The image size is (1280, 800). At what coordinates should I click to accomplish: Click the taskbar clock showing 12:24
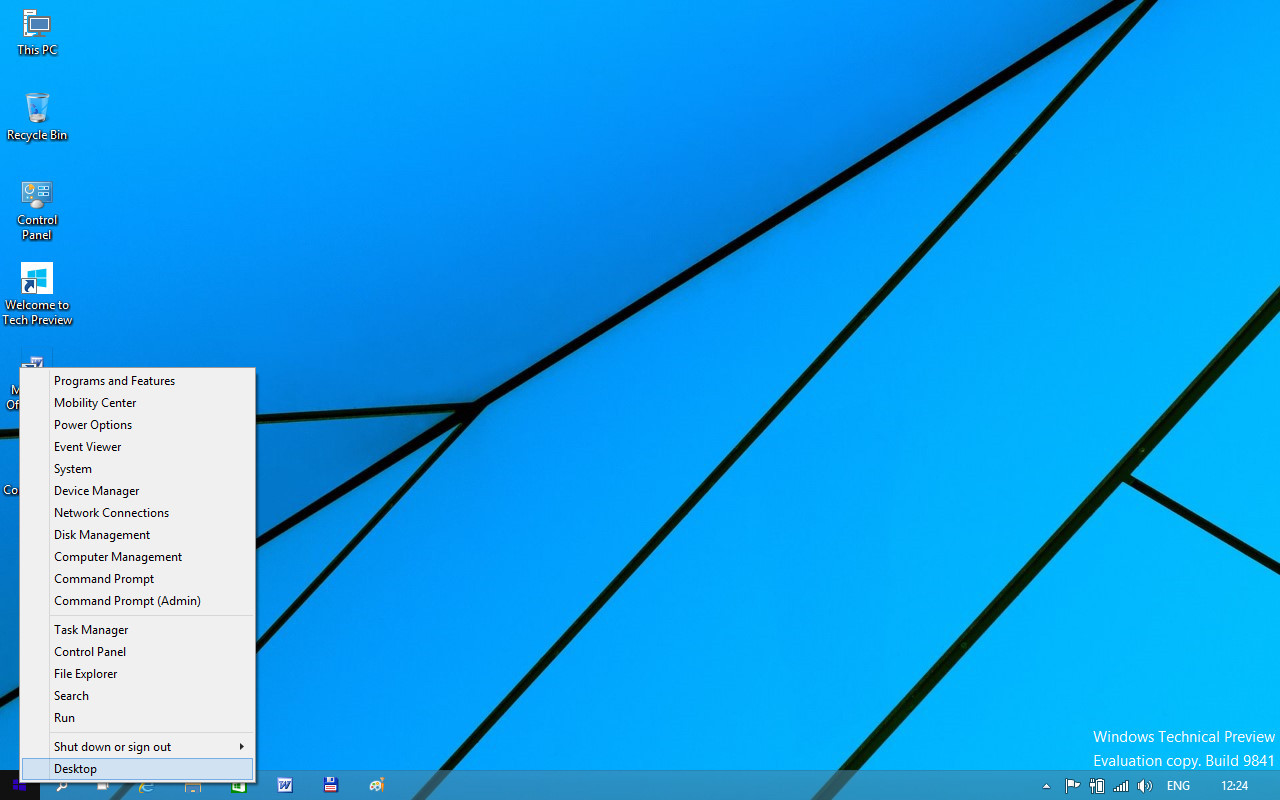1234,786
